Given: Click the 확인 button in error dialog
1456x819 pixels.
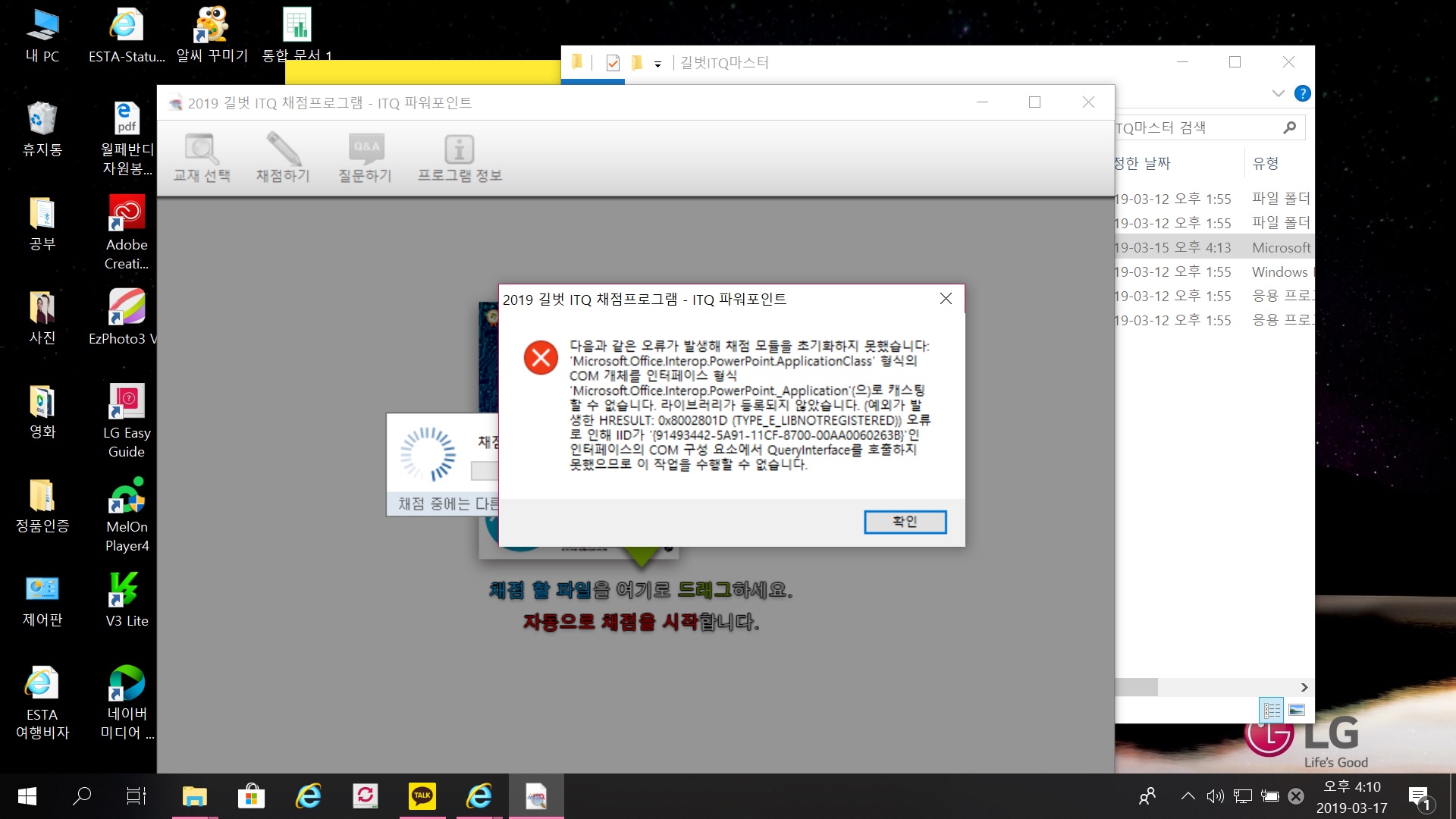Looking at the screenshot, I should point(905,522).
